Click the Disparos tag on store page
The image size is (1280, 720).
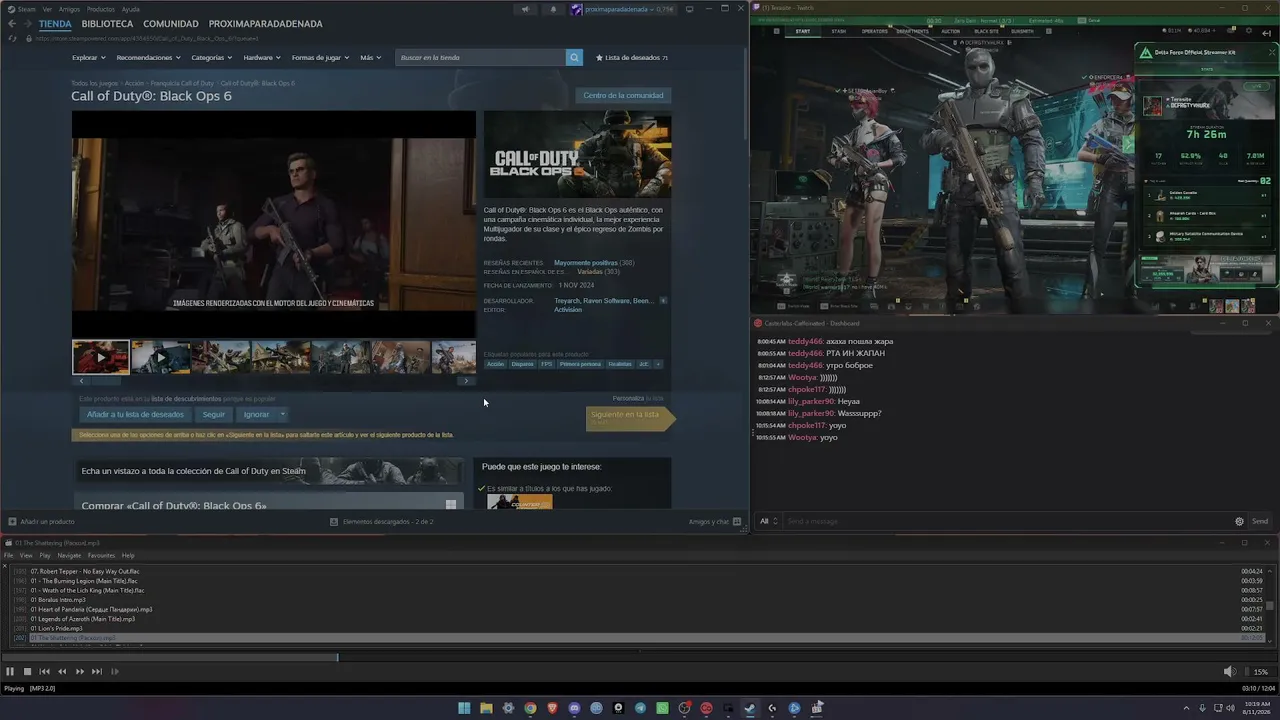(522, 364)
